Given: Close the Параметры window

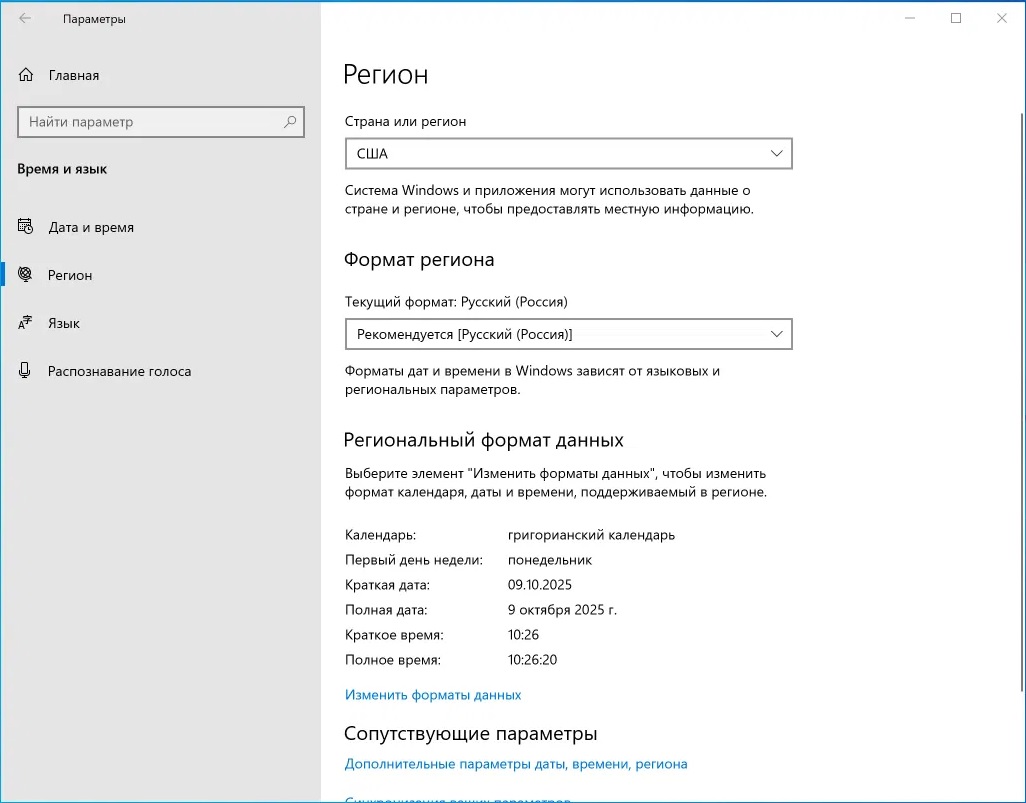Looking at the screenshot, I should (x=1002, y=18).
